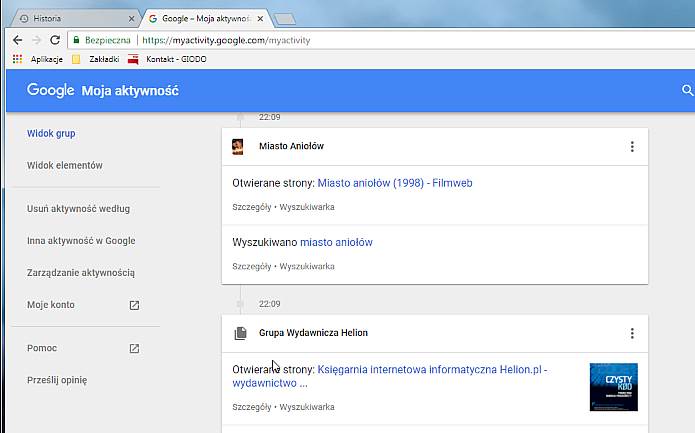
Task: Select Widok grup in the sidebar
Action: 51,133
